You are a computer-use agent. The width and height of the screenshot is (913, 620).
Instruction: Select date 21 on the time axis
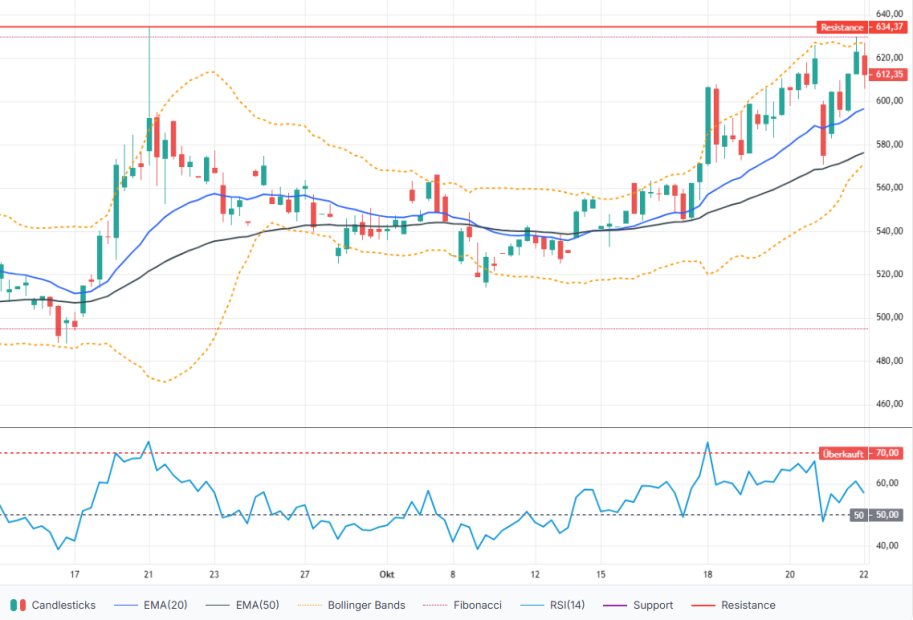coord(148,575)
